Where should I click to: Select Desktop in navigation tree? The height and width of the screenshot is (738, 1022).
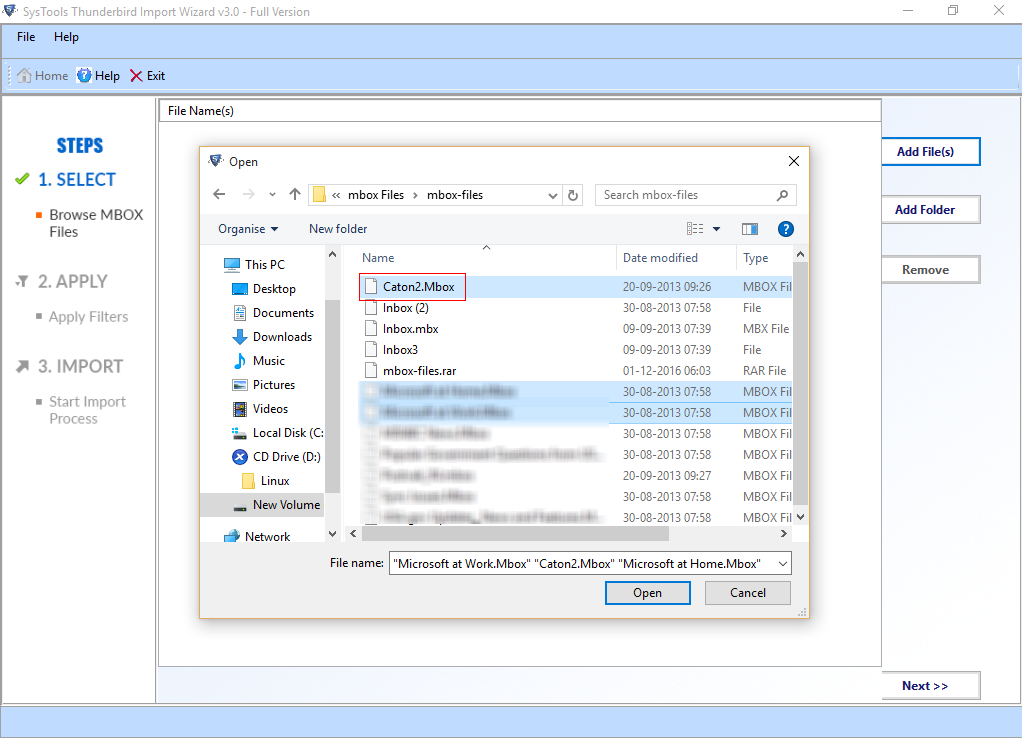click(x=264, y=289)
